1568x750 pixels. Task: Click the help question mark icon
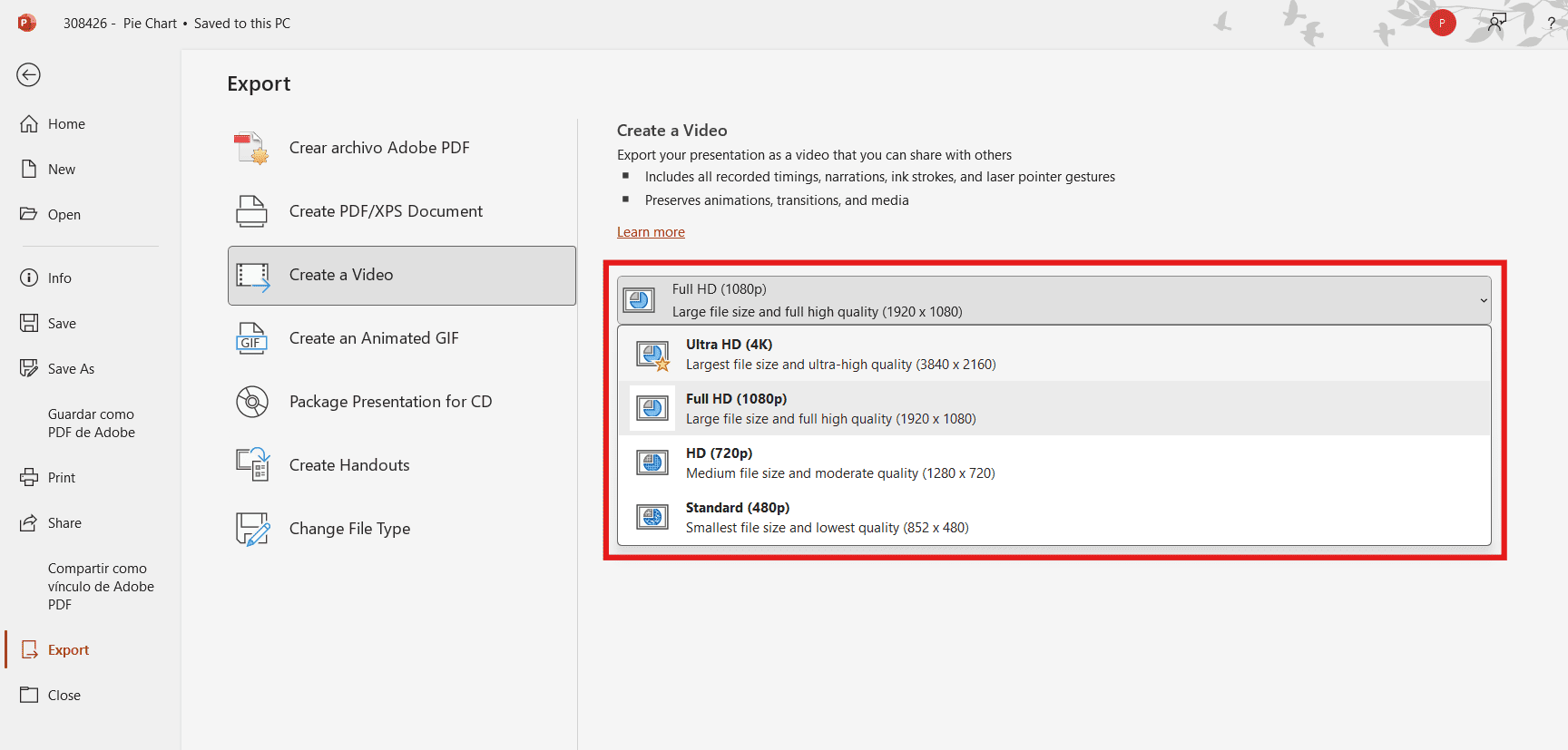click(1551, 23)
